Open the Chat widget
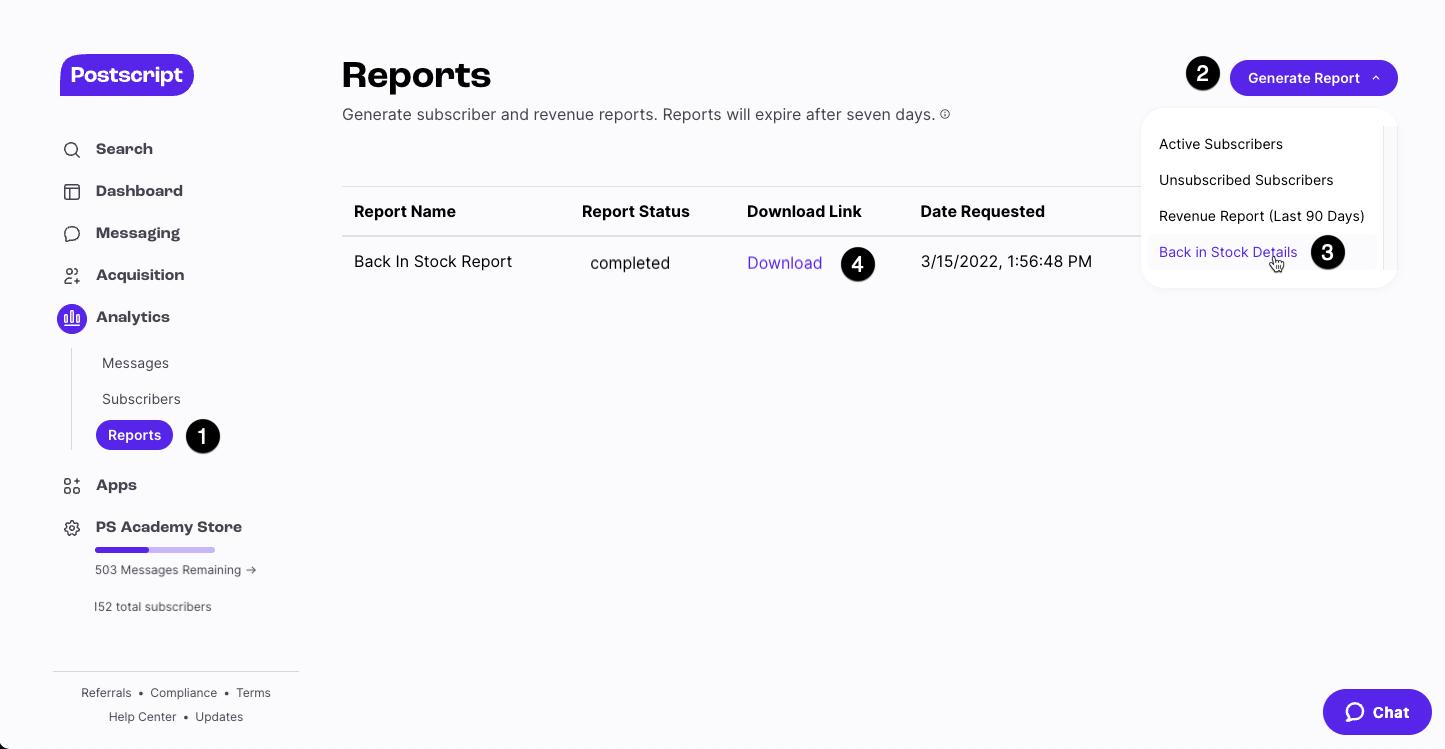The height and width of the screenshot is (749, 1445). [1377, 712]
